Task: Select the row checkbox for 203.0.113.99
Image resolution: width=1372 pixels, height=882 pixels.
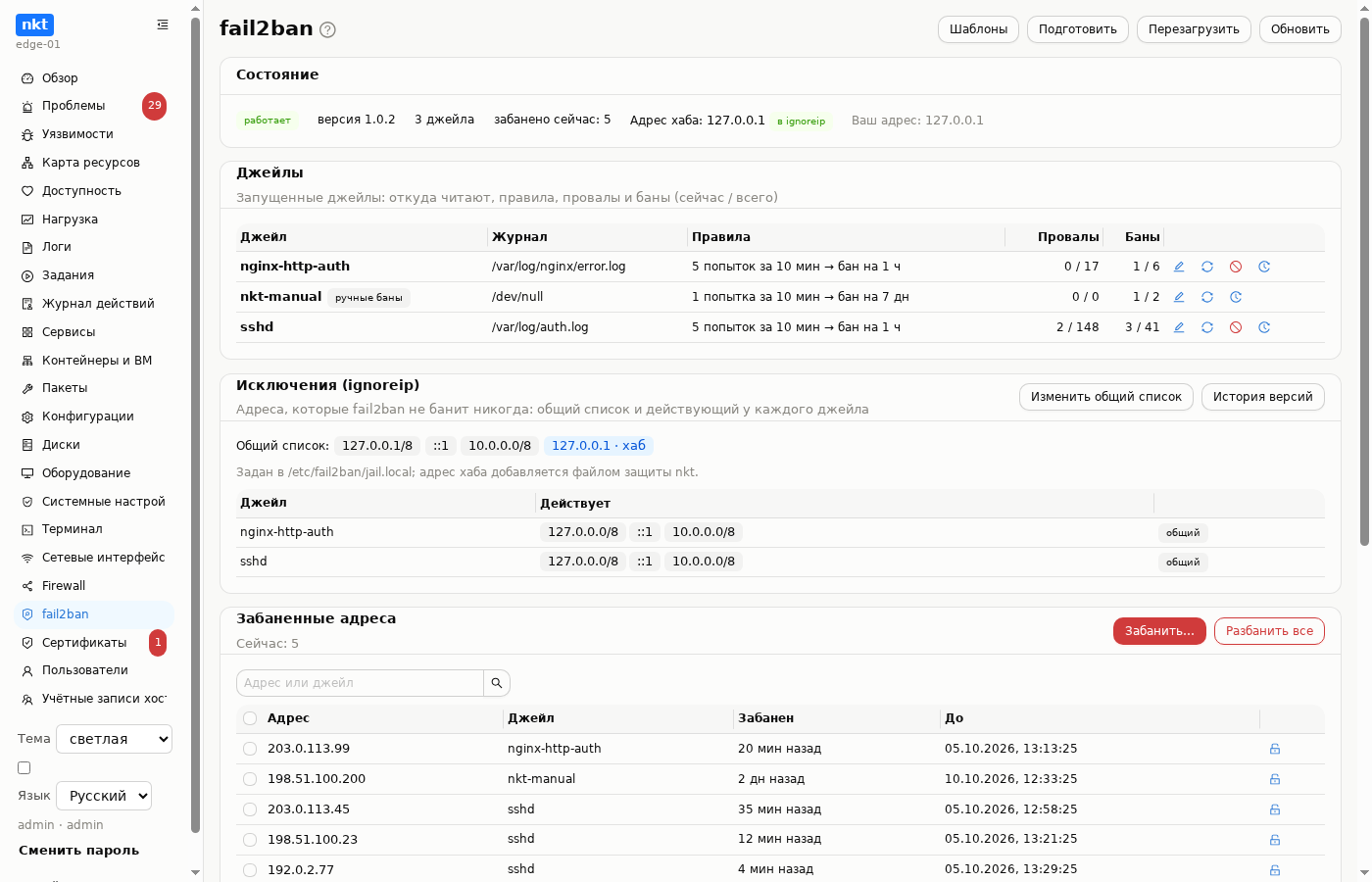Action: click(x=250, y=749)
